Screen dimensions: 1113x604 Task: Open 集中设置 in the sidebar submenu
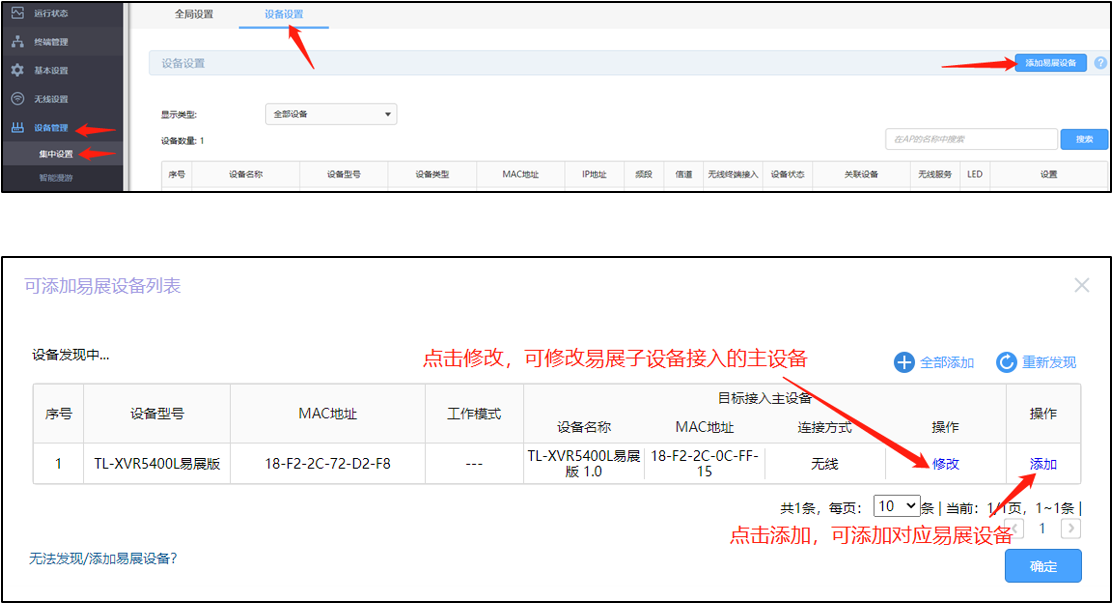click(56, 154)
